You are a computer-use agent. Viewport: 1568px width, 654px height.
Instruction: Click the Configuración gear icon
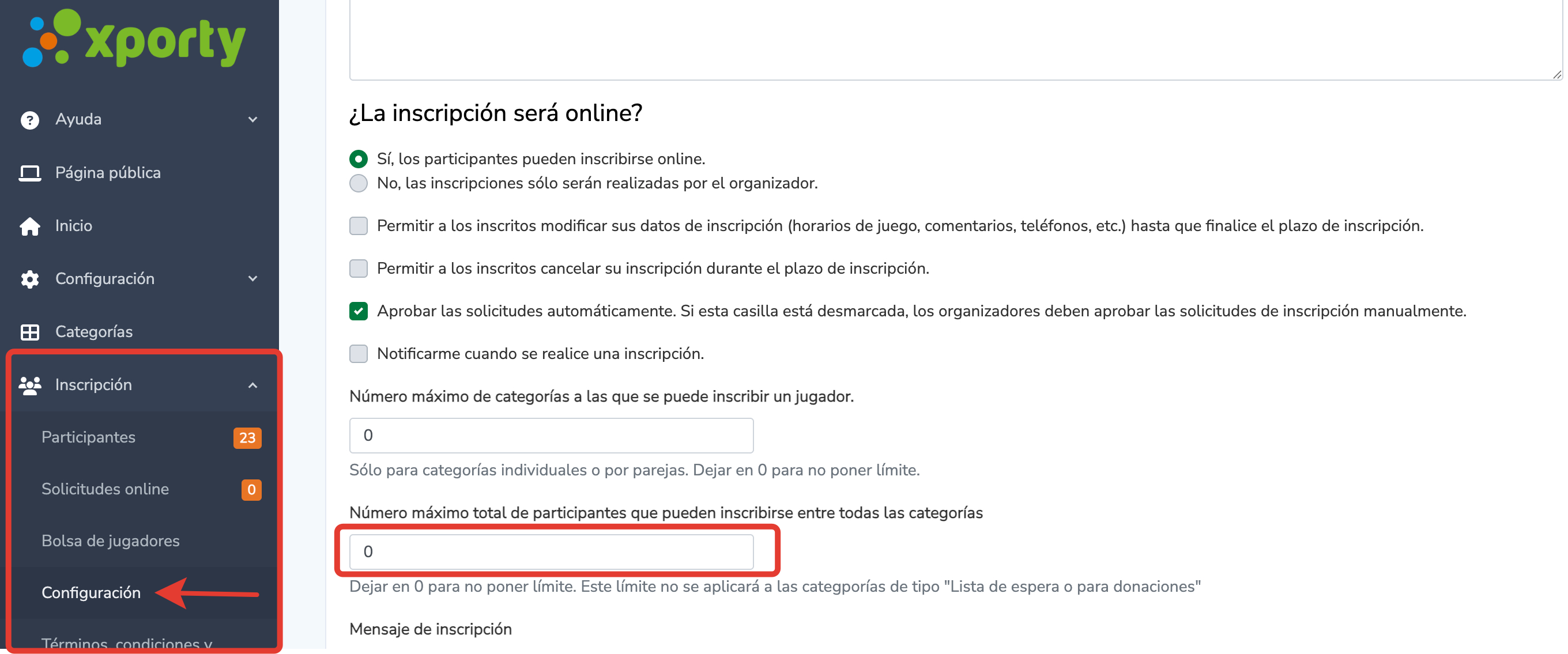point(30,279)
